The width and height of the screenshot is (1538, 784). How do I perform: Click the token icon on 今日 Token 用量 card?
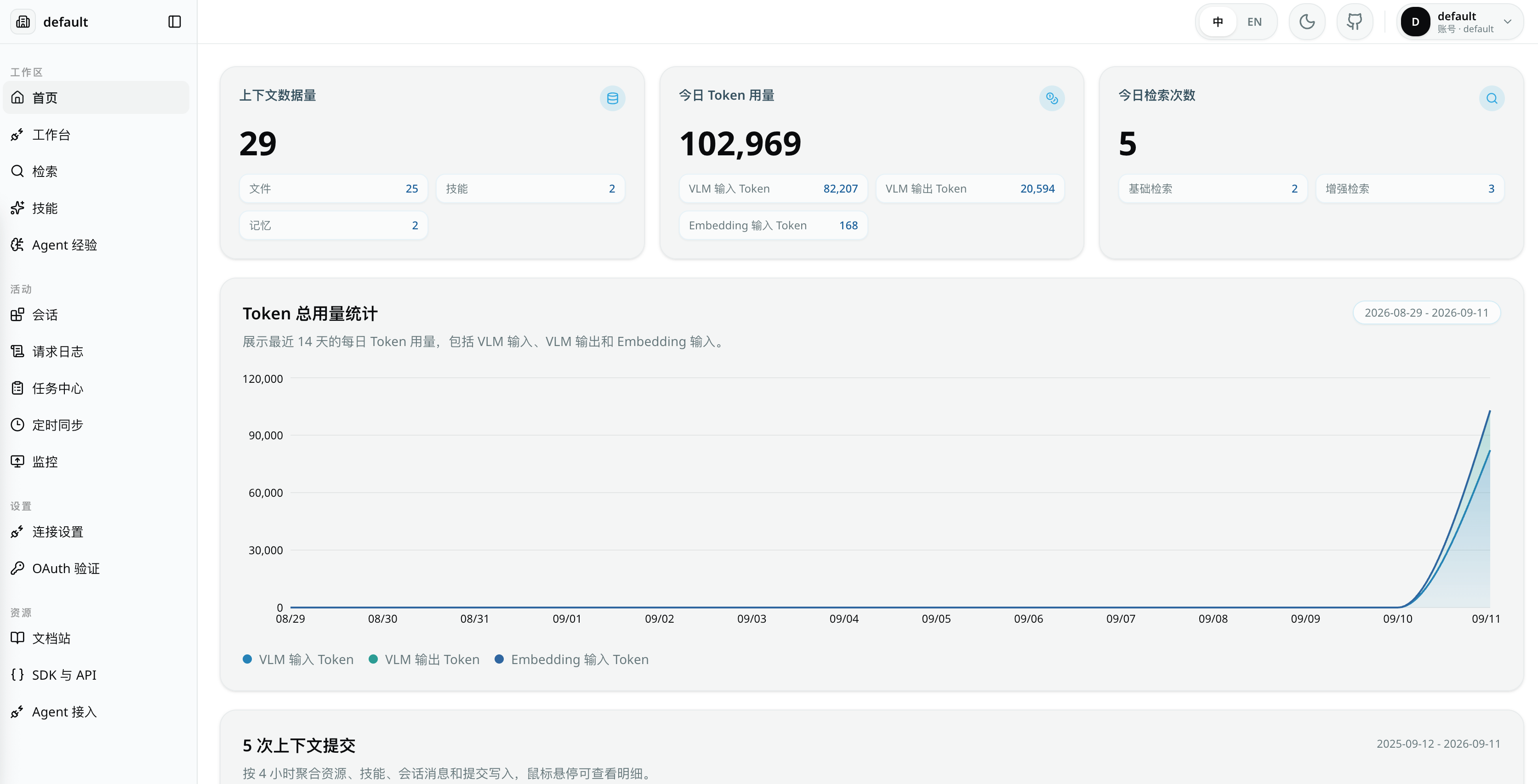click(x=1052, y=98)
